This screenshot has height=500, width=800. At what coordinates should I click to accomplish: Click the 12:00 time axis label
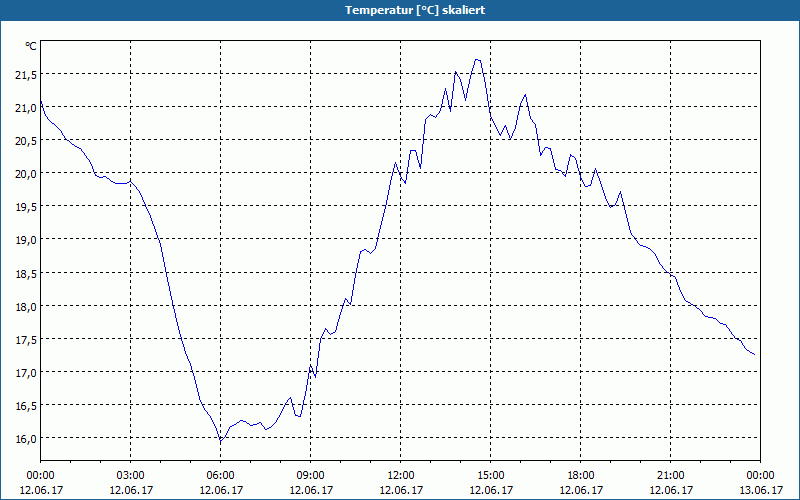401,476
